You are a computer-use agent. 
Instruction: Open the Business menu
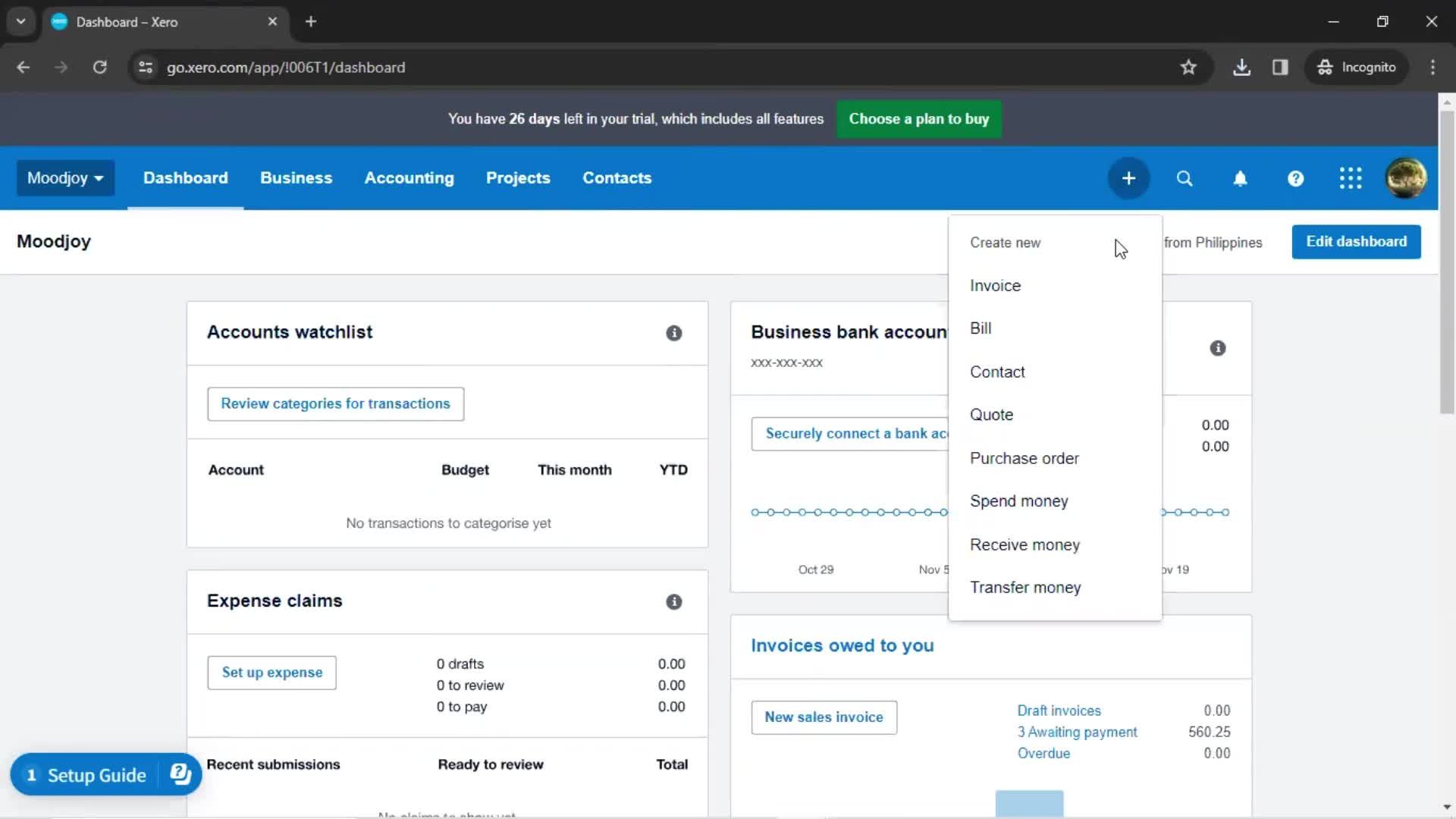(296, 178)
